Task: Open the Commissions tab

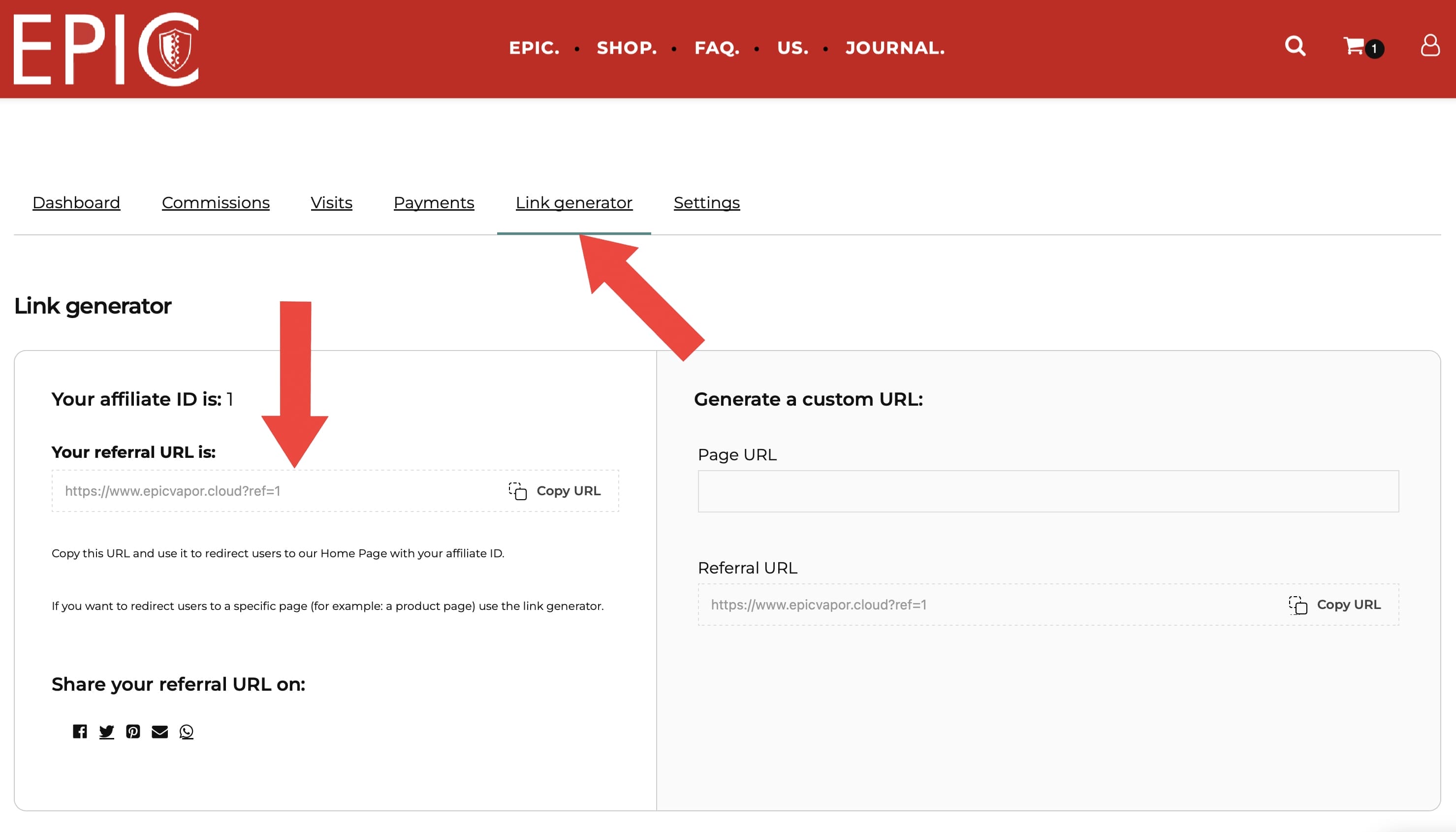Action: [x=215, y=203]
